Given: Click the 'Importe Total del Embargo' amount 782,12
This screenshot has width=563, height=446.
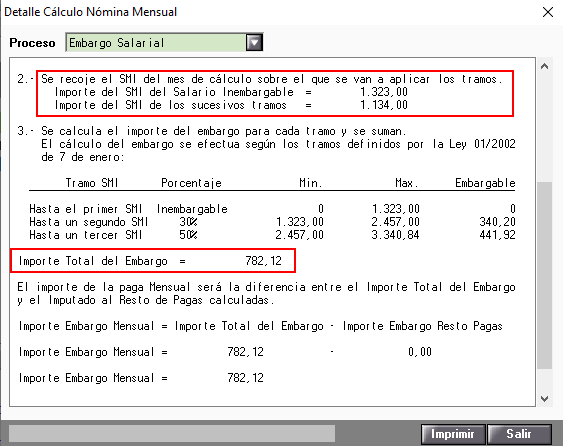Looking at the screenshot, I should 264,261.
